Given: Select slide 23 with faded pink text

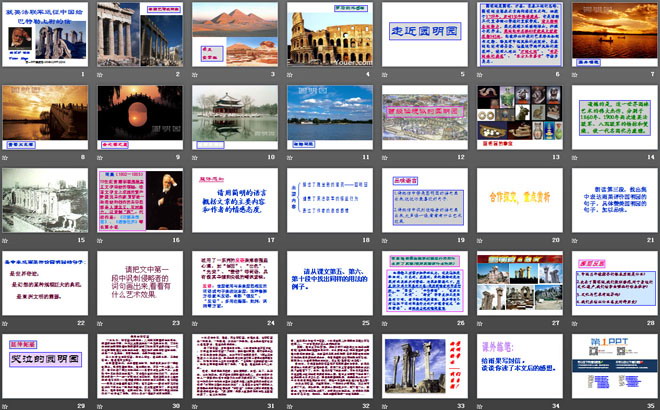Looking at the screenshot, I should pos(140,283).
